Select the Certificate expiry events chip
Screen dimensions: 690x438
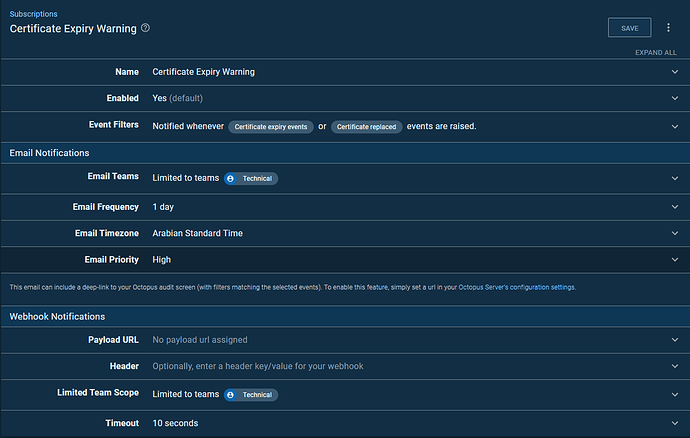[x=271, y=127]
